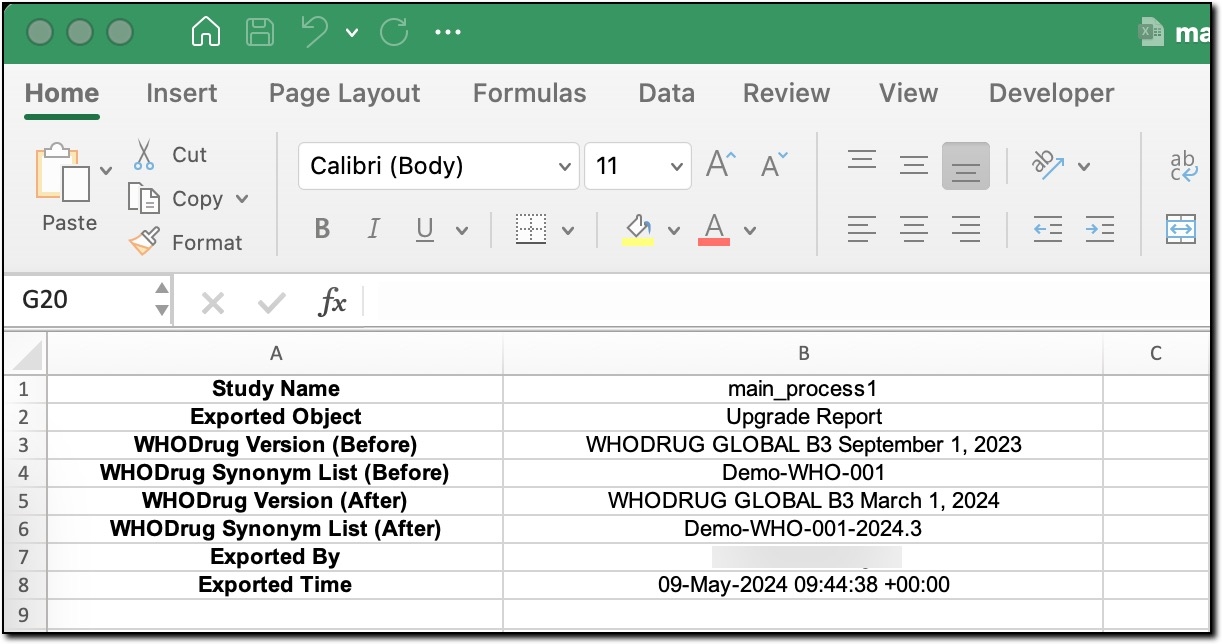This screenshot has width=1222, height=644.
Task: Switch to the Developer tab
Action: point(1051,93)
